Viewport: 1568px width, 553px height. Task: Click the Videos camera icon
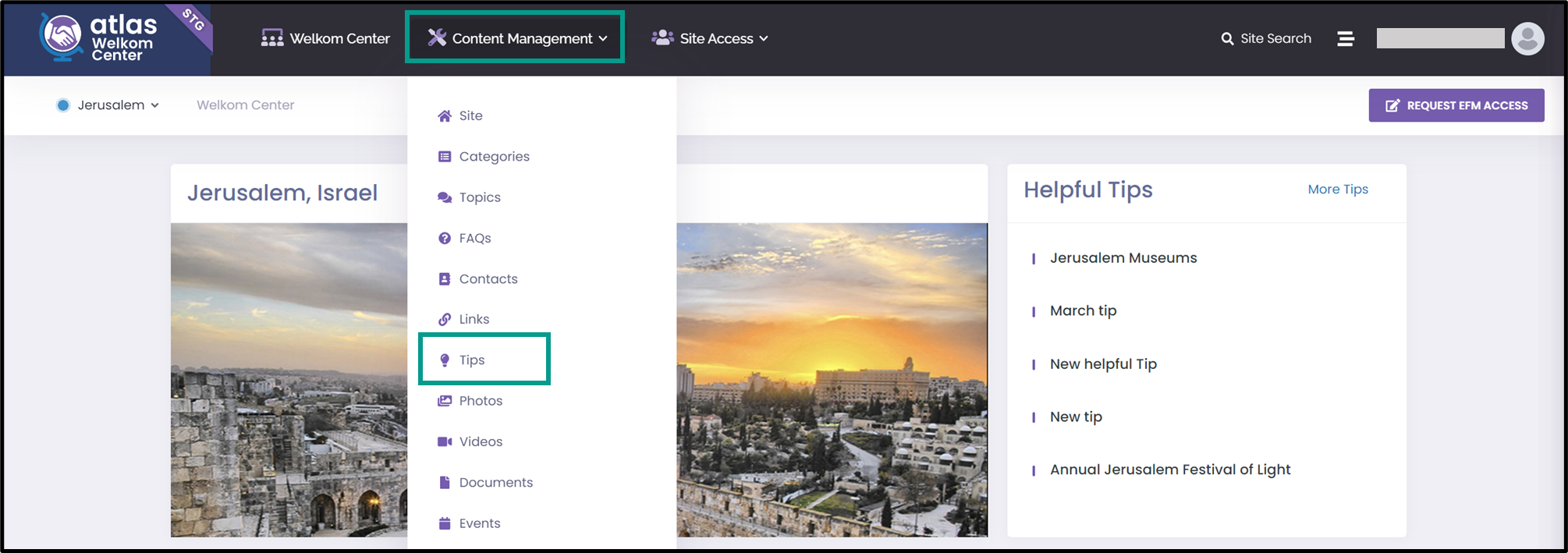(445, 441)
